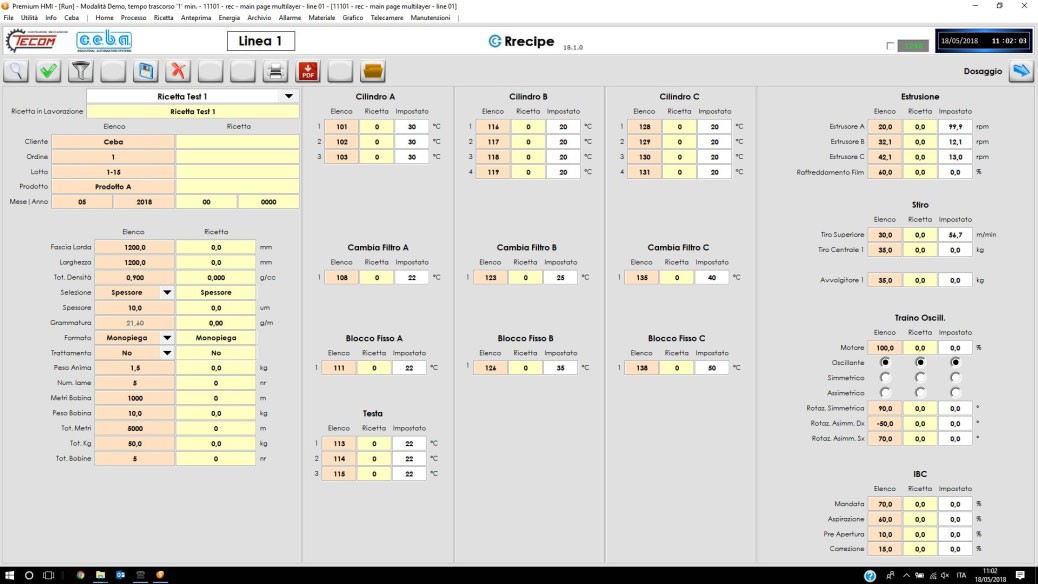Delete using the red X icon
The height and width of the screenshot is (584, 1038).
[178, 71]
